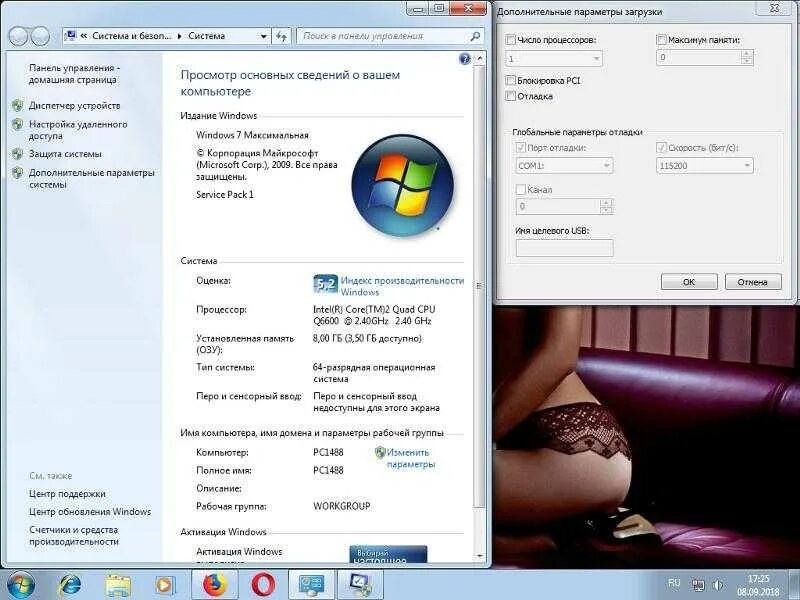Image resolution: width=800 pixels, height=600 pixels.
Task: Click the Канал value spinner arrows
Action: pyautogui.click(x=606, y=206)
